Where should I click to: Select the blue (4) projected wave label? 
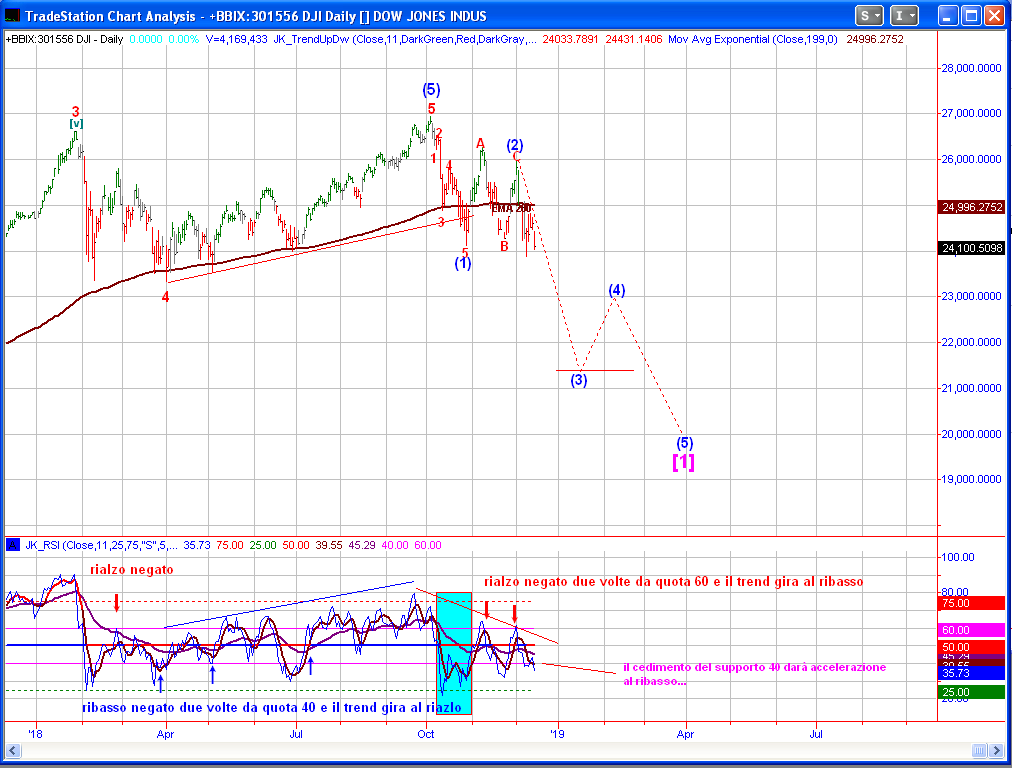click(617, 290)
